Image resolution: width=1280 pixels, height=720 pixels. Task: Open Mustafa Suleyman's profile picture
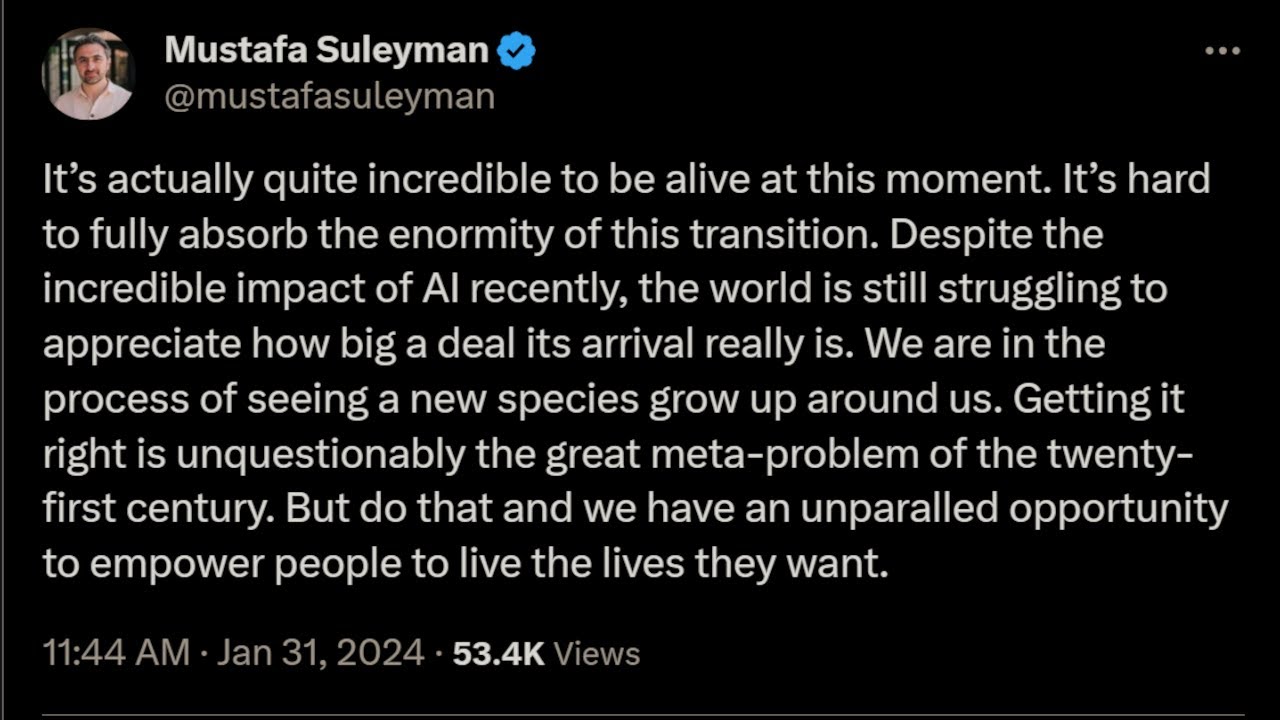point(88,74)
